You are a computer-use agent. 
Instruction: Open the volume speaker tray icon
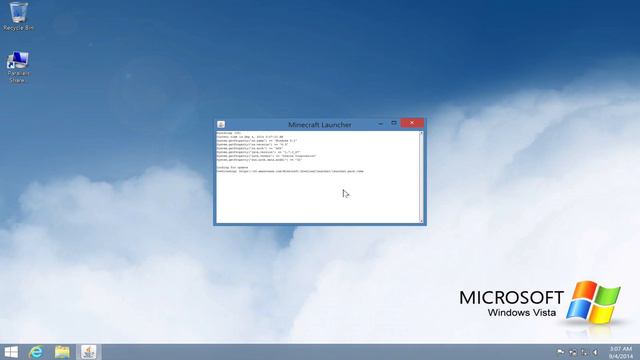tap(596, 352)
